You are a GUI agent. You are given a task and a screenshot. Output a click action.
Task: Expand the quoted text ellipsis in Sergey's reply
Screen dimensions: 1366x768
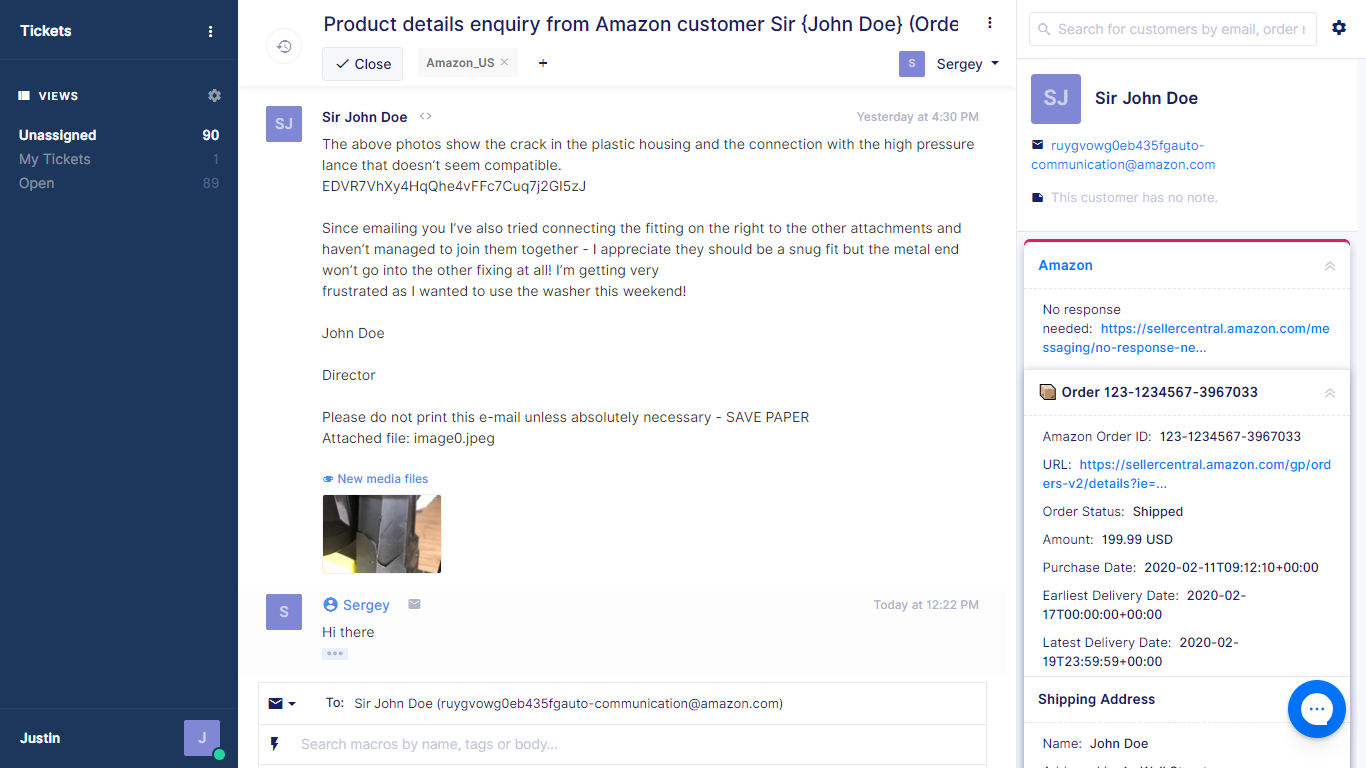(335, 654)
